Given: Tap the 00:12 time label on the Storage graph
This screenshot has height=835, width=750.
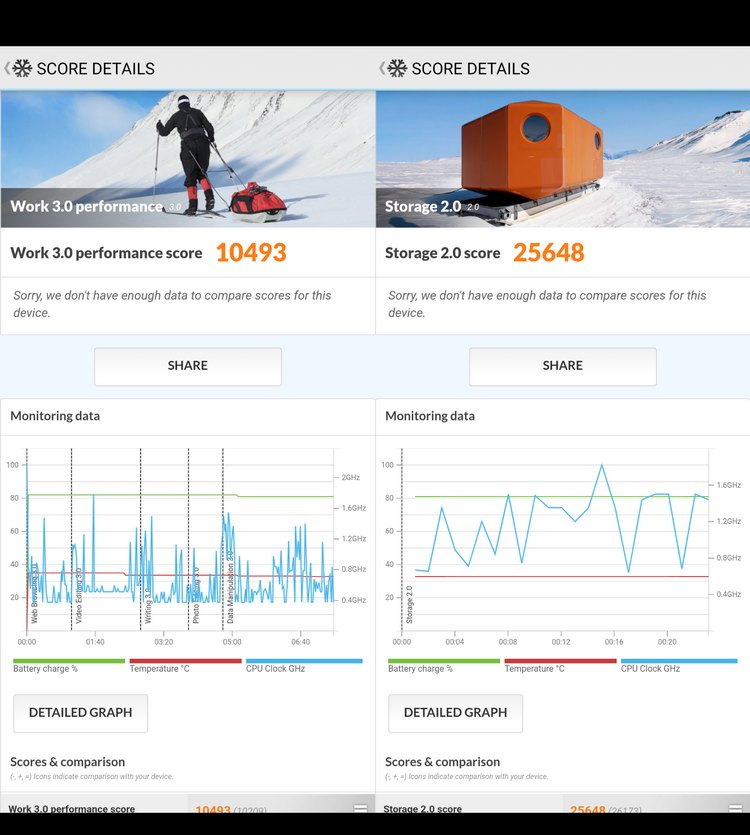Looking at the screenshot, I should 561,642.
